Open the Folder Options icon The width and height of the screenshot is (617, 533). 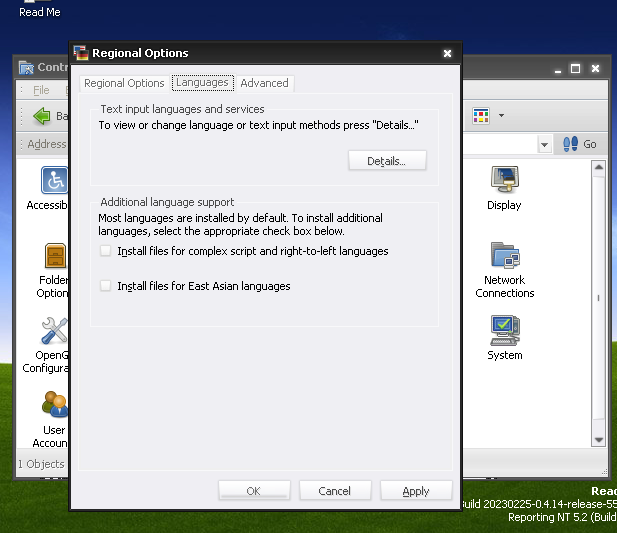pyautogui.click(x=55, y=256)
